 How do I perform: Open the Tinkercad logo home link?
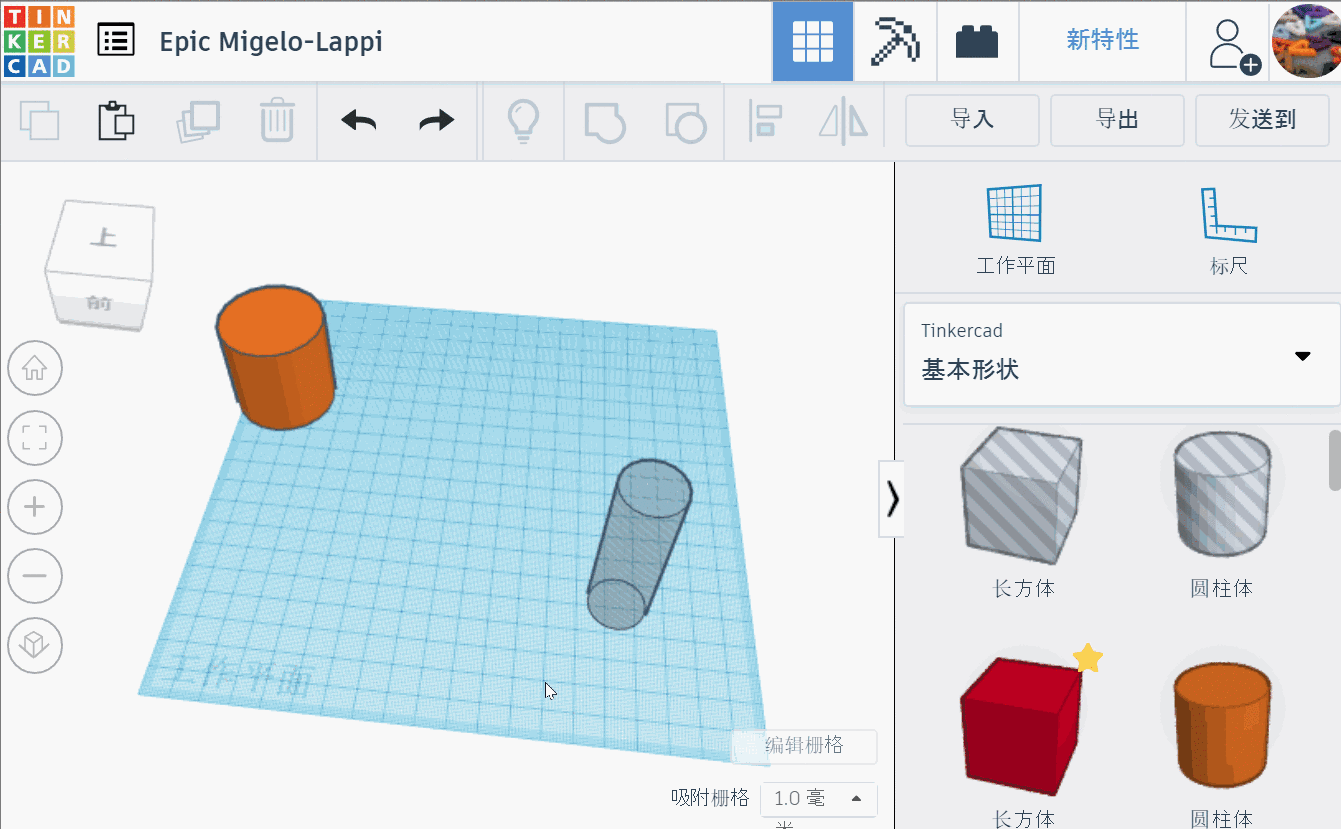coord(39,41)
